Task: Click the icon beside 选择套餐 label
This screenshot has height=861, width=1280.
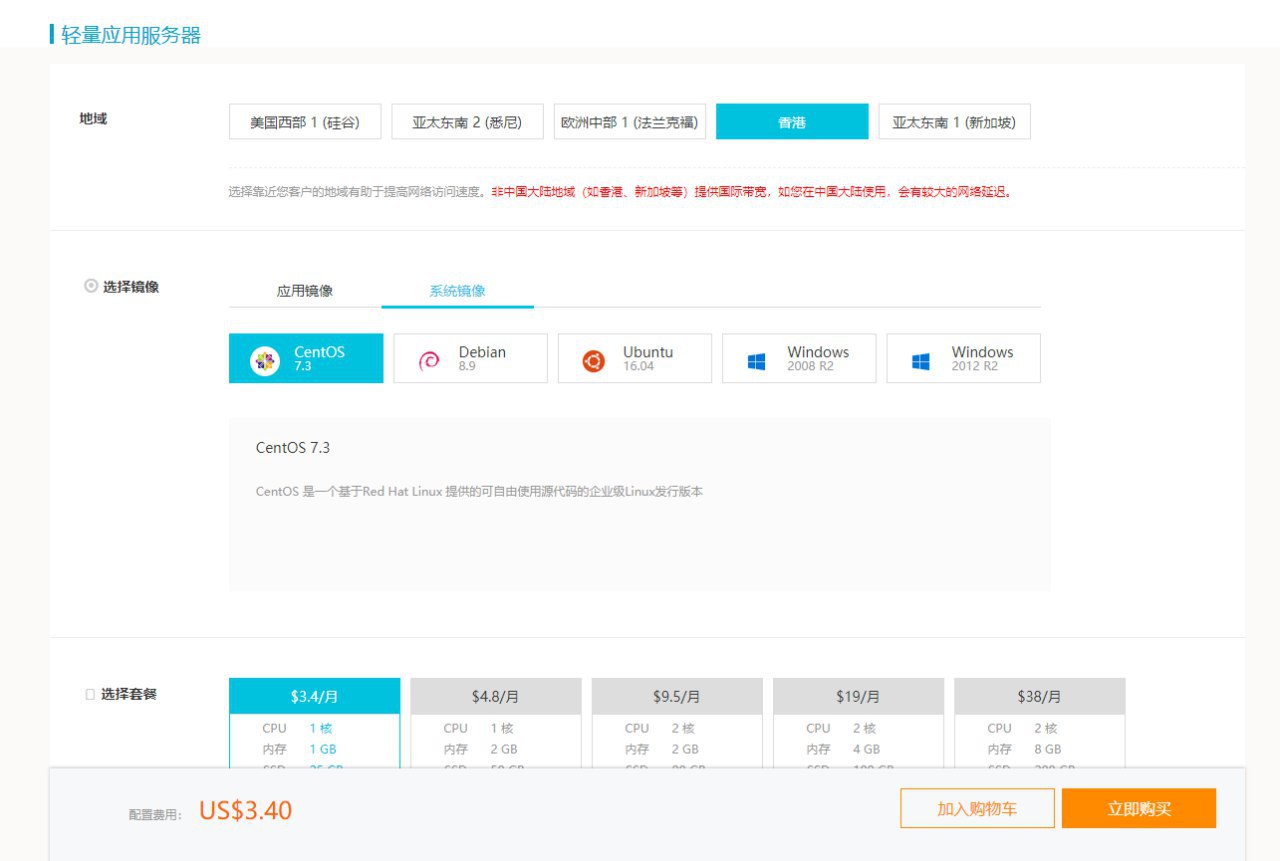Action: pos(90,694)
